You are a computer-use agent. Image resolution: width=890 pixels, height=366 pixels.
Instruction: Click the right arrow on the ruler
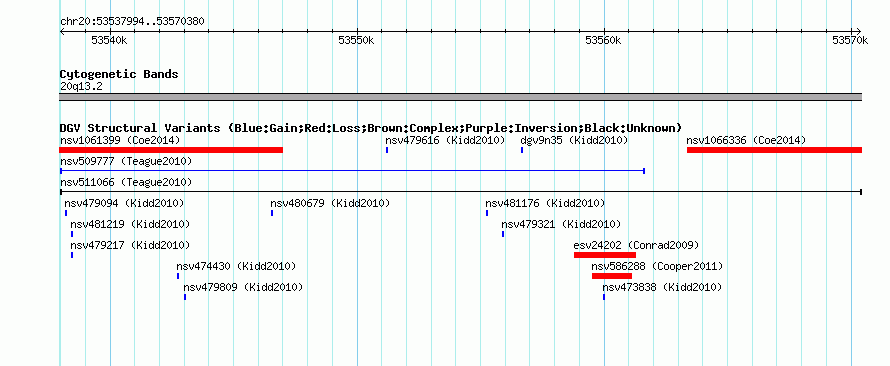point(858,31)
